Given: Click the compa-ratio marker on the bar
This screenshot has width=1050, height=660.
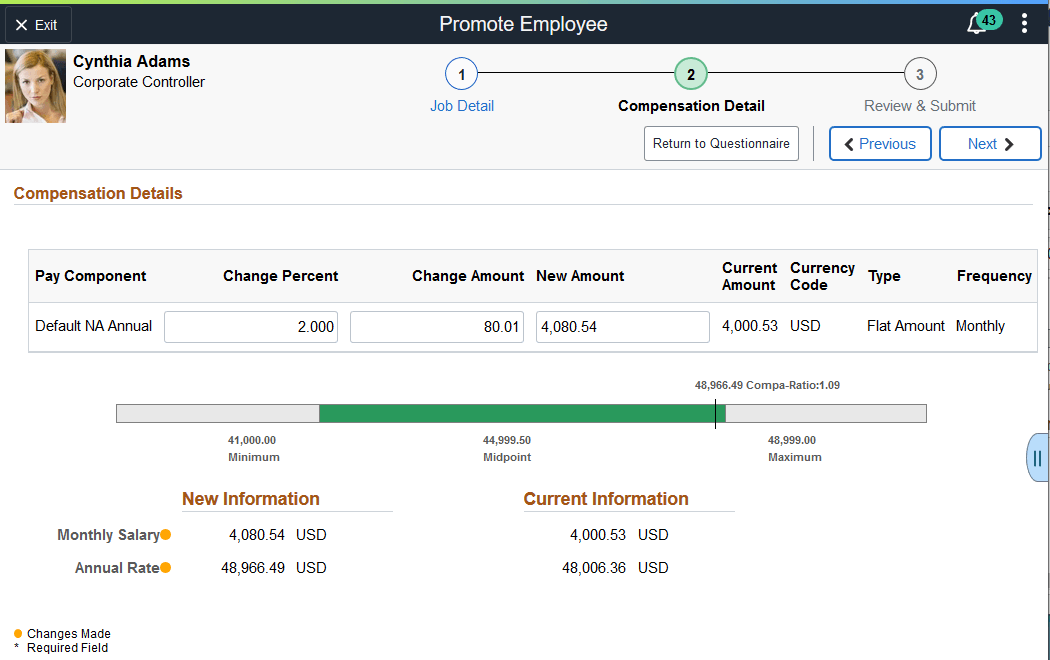Looking at the screenshot, I should (x=716, y=413).
